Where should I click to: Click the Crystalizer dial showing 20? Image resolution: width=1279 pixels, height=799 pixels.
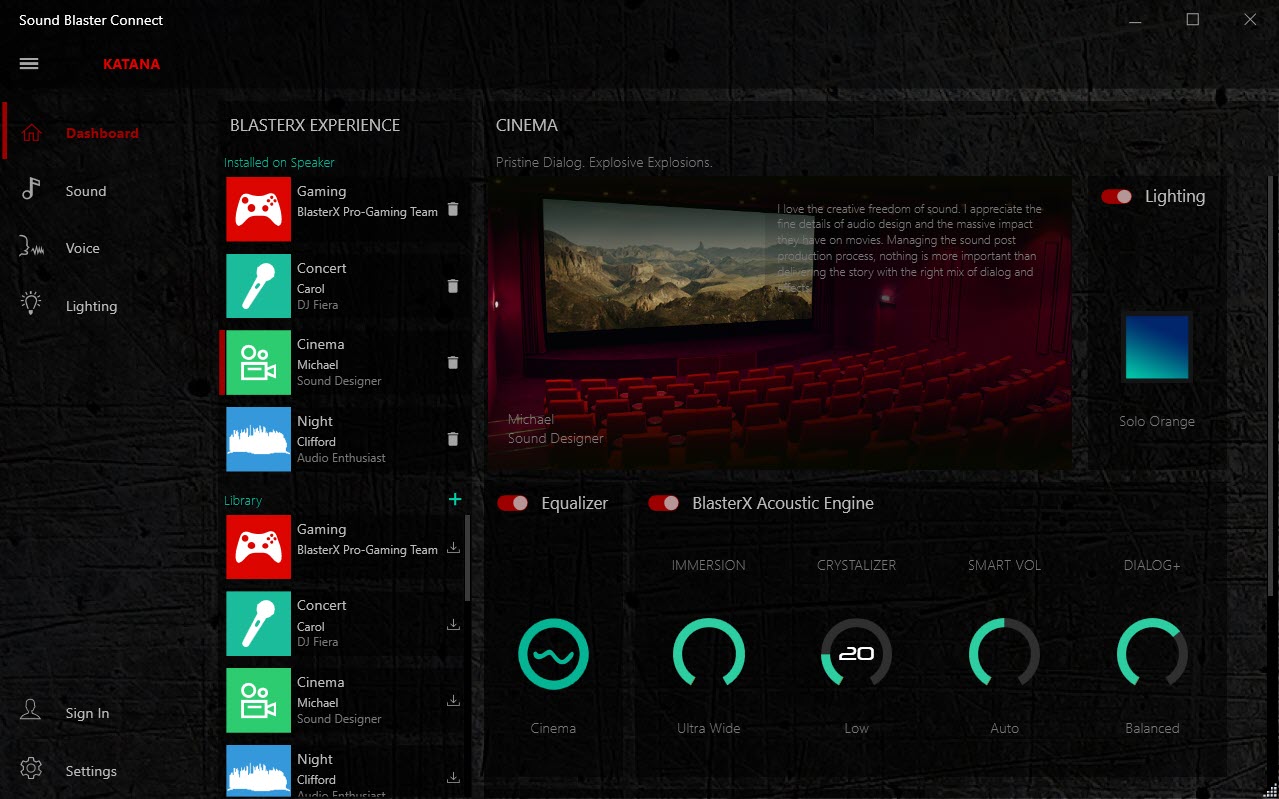click(x=857, y=654)
